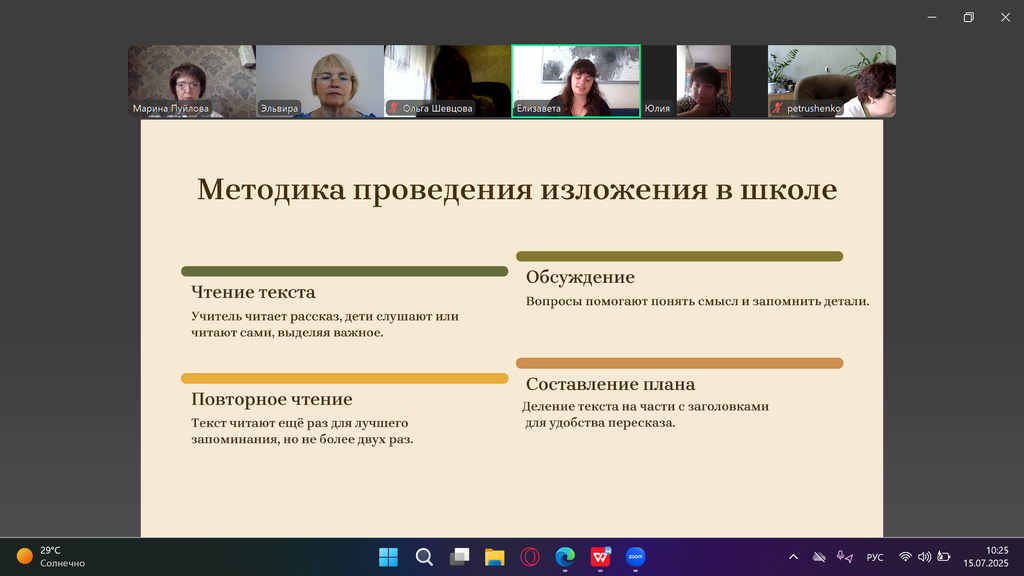Restore down the Zoom window
This screenshot has height=576, width=1024.
click(968, 17)
